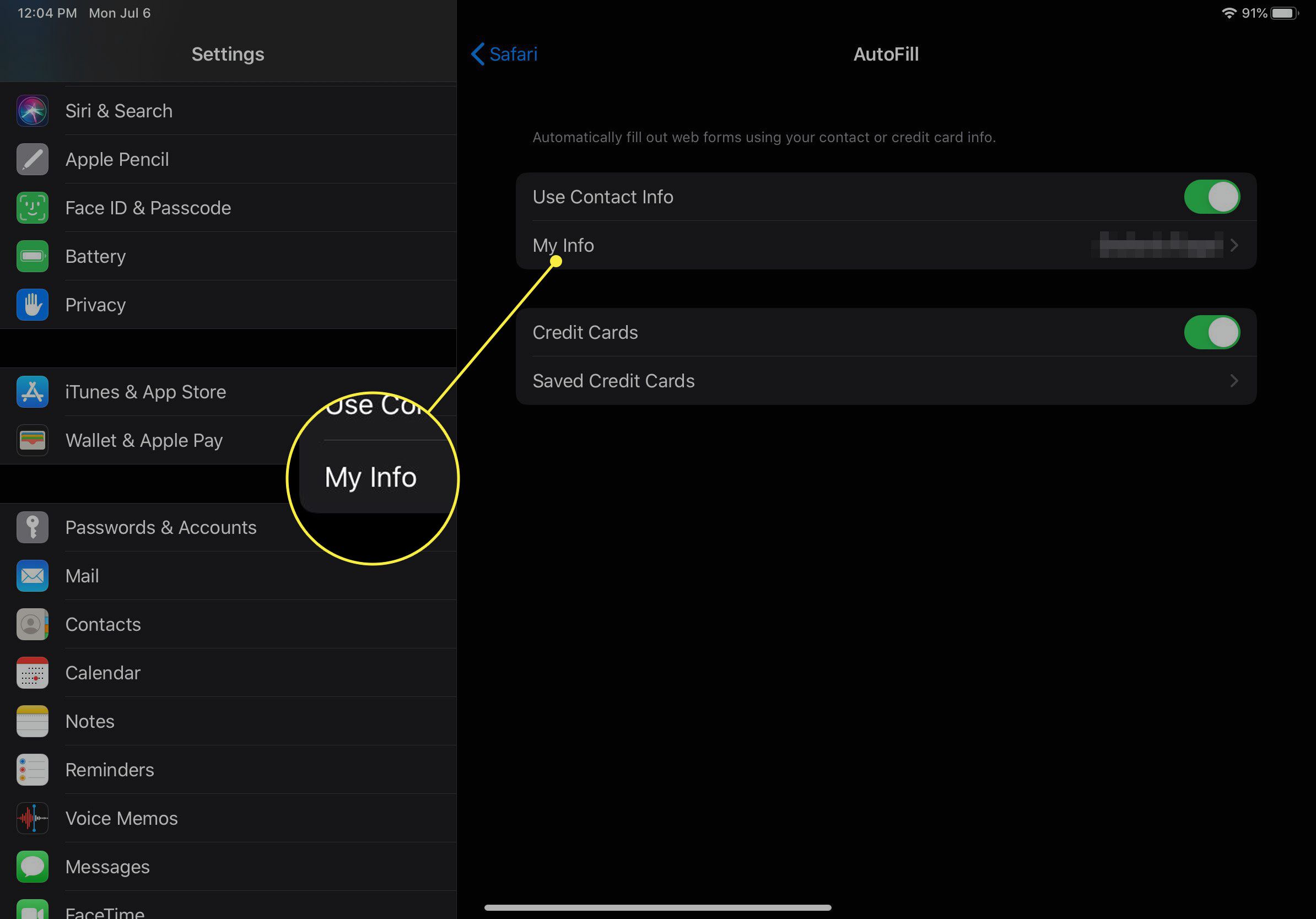The height and width of the screenshot is (919, 1316).
Task: Tap the blurred My Info contact name
Action: tap(1161, 245)
